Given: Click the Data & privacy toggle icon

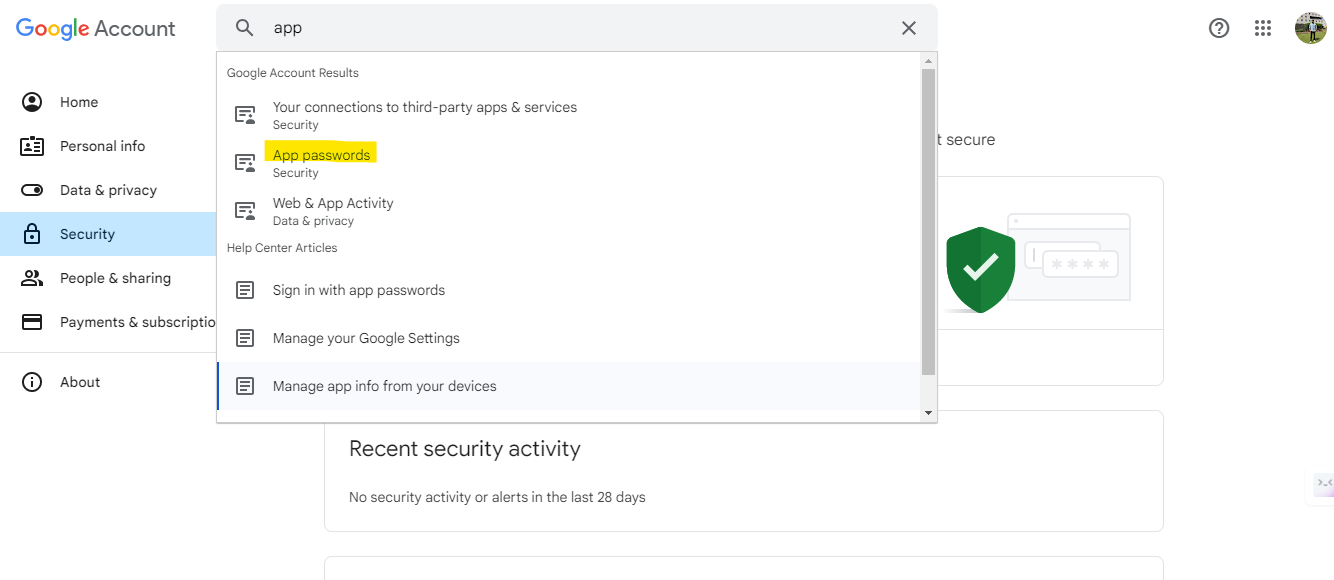Looking at the screenshot, I should click(x=32, y=190).
